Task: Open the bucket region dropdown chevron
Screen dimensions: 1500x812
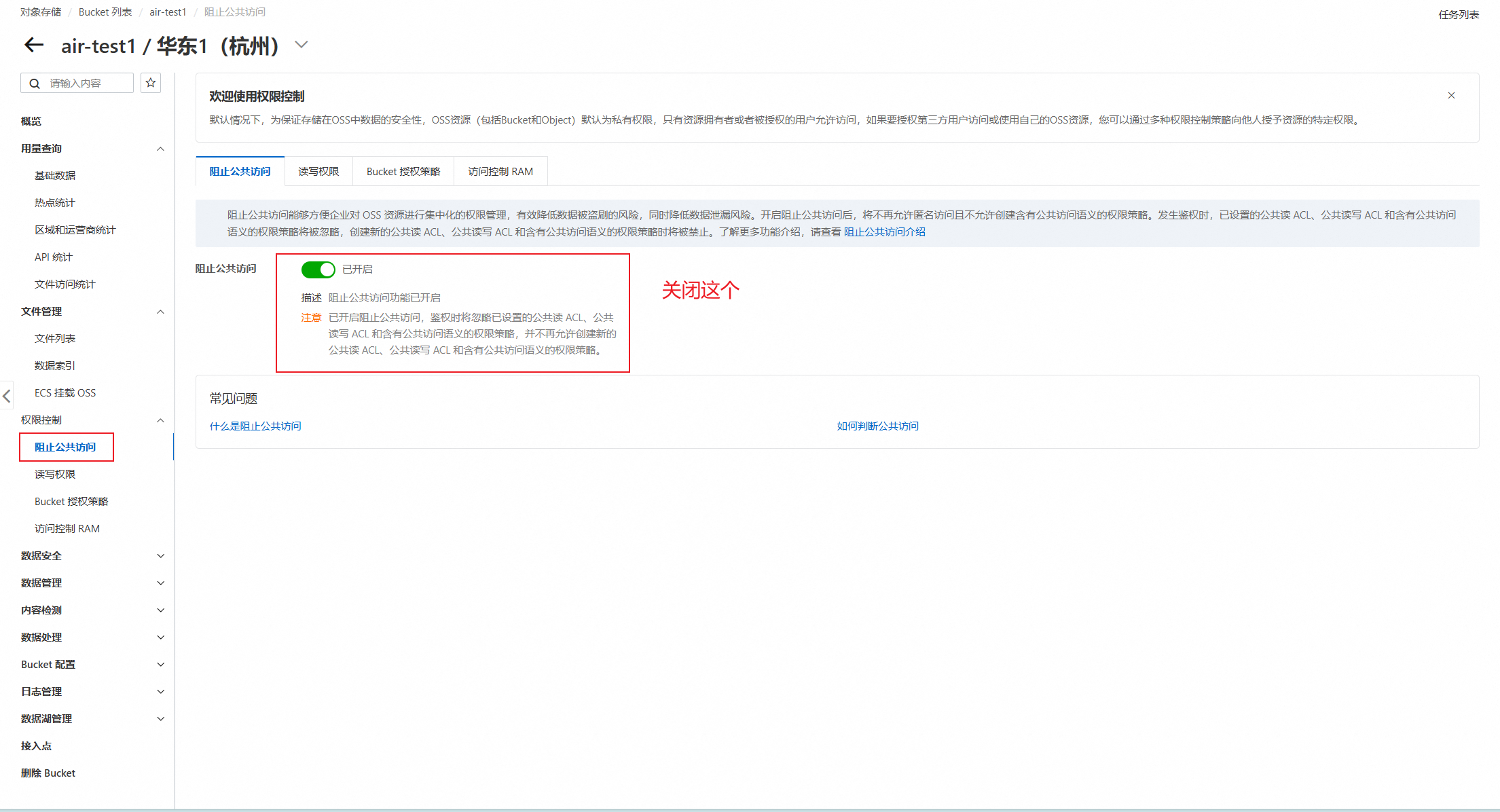Action: [x=301, y=45]
